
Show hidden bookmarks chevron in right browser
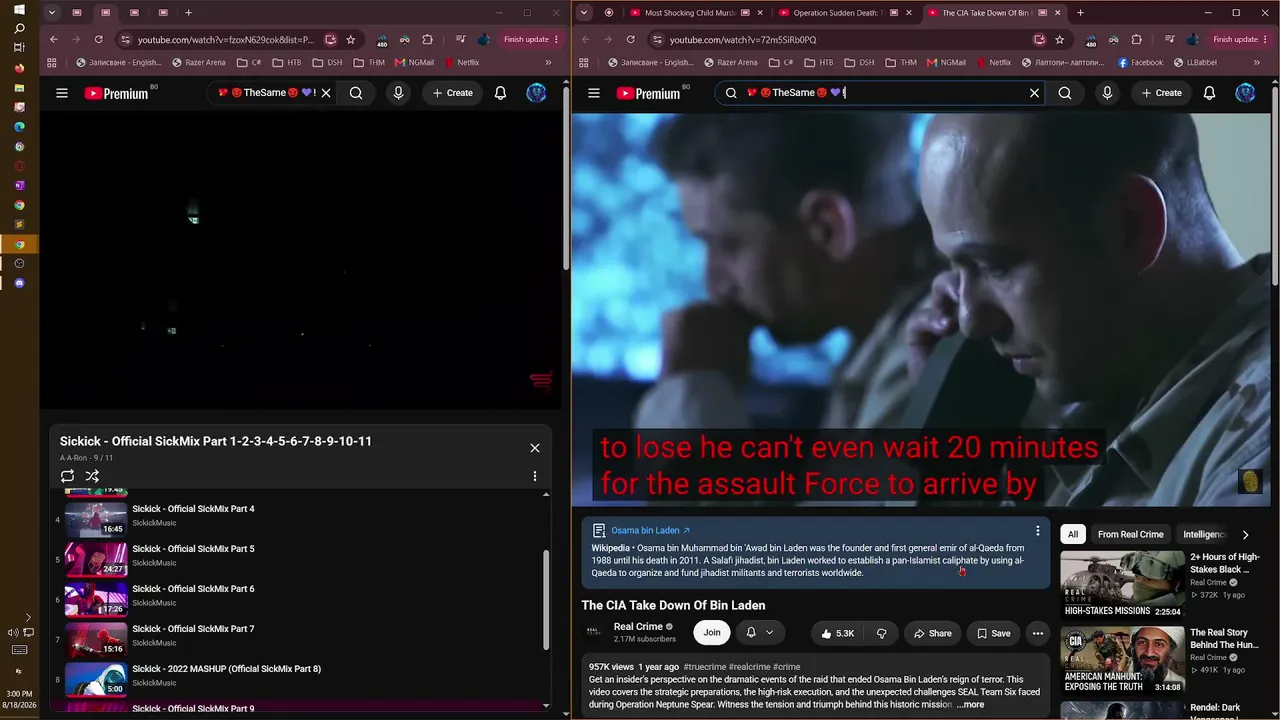tap(1258, 62)
